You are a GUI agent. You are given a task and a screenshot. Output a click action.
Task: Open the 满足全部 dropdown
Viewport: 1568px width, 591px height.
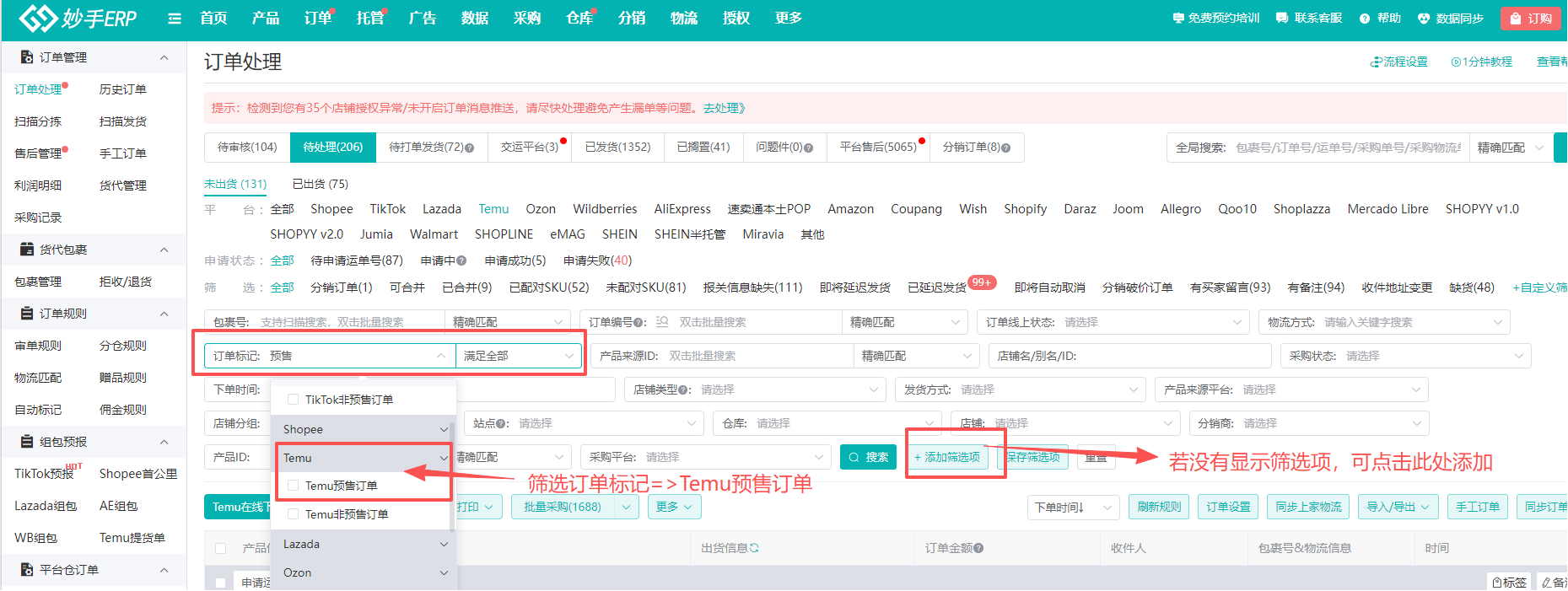(518, 356)
